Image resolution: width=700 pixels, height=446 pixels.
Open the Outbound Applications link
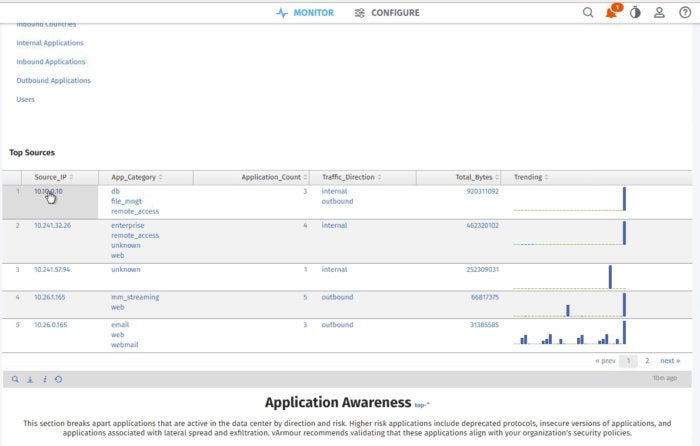(x=54, y=80)
